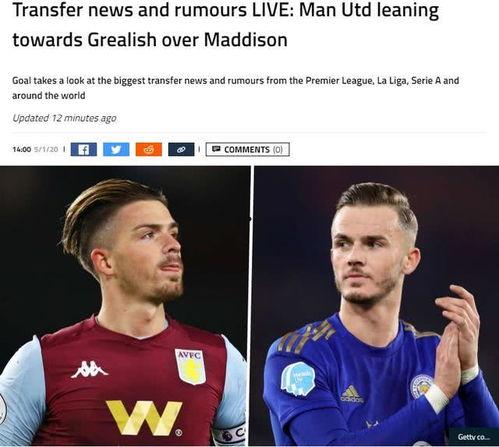Click the Kappa logo on the claret shirt
Viewport: 499px width, 447px height.
[x=89, y=369]
